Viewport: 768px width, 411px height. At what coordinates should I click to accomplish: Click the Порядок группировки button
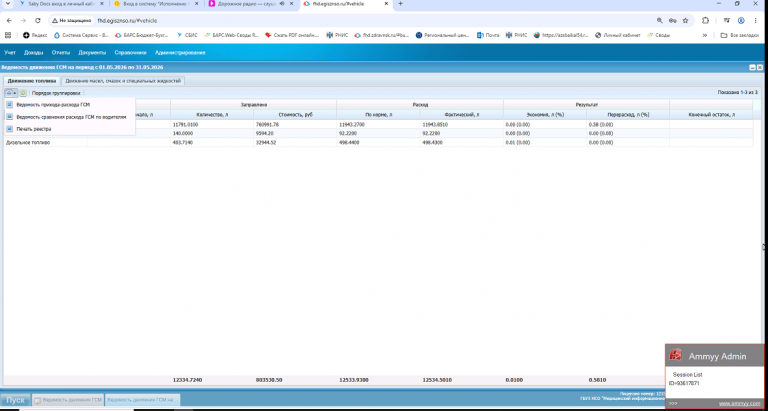click(56, 93)
